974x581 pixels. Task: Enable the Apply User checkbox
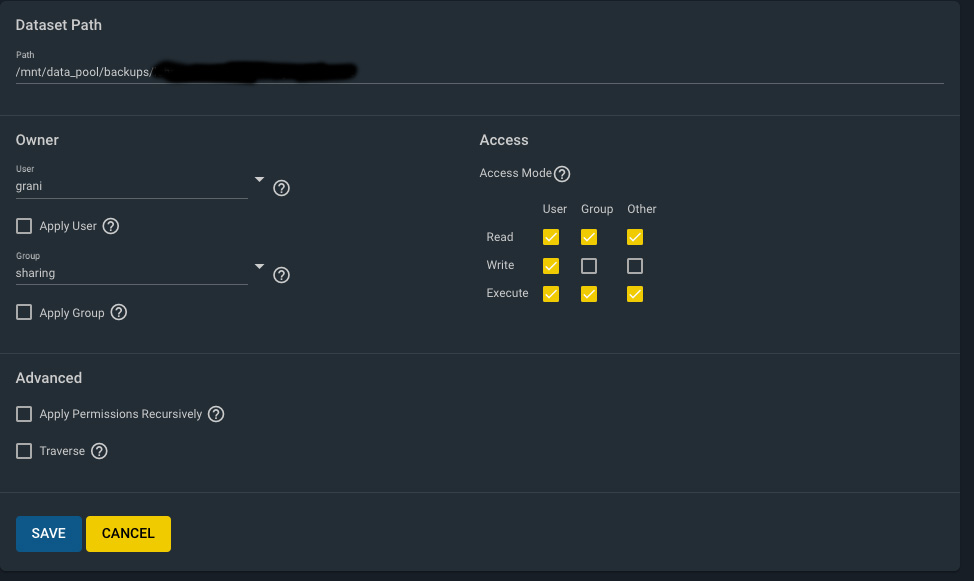[24, 226]
